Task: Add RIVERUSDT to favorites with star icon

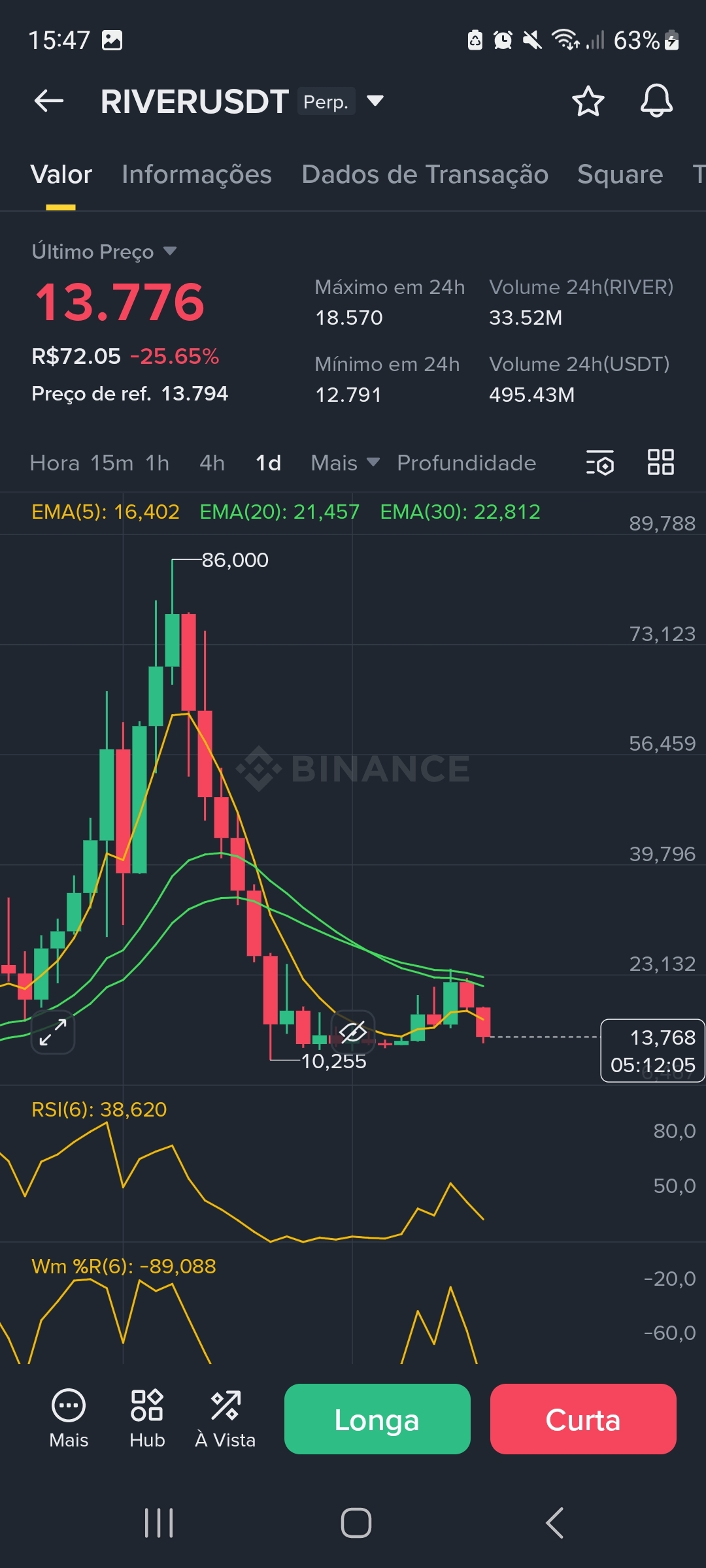Action: pos(588,101)
